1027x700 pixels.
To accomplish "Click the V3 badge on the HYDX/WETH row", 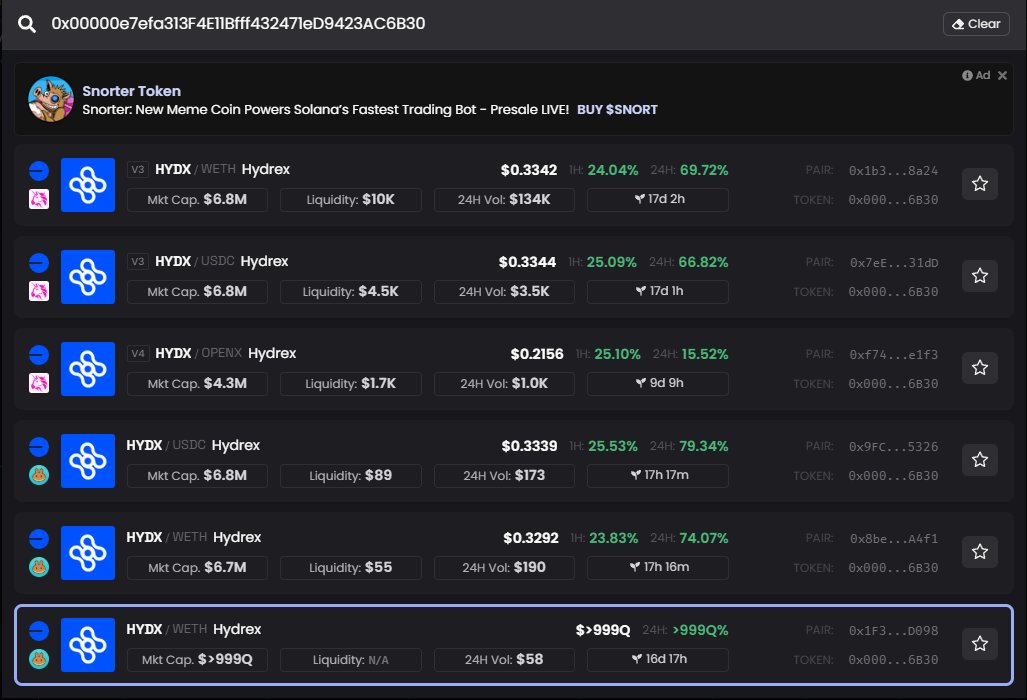I will pos(138,170).
